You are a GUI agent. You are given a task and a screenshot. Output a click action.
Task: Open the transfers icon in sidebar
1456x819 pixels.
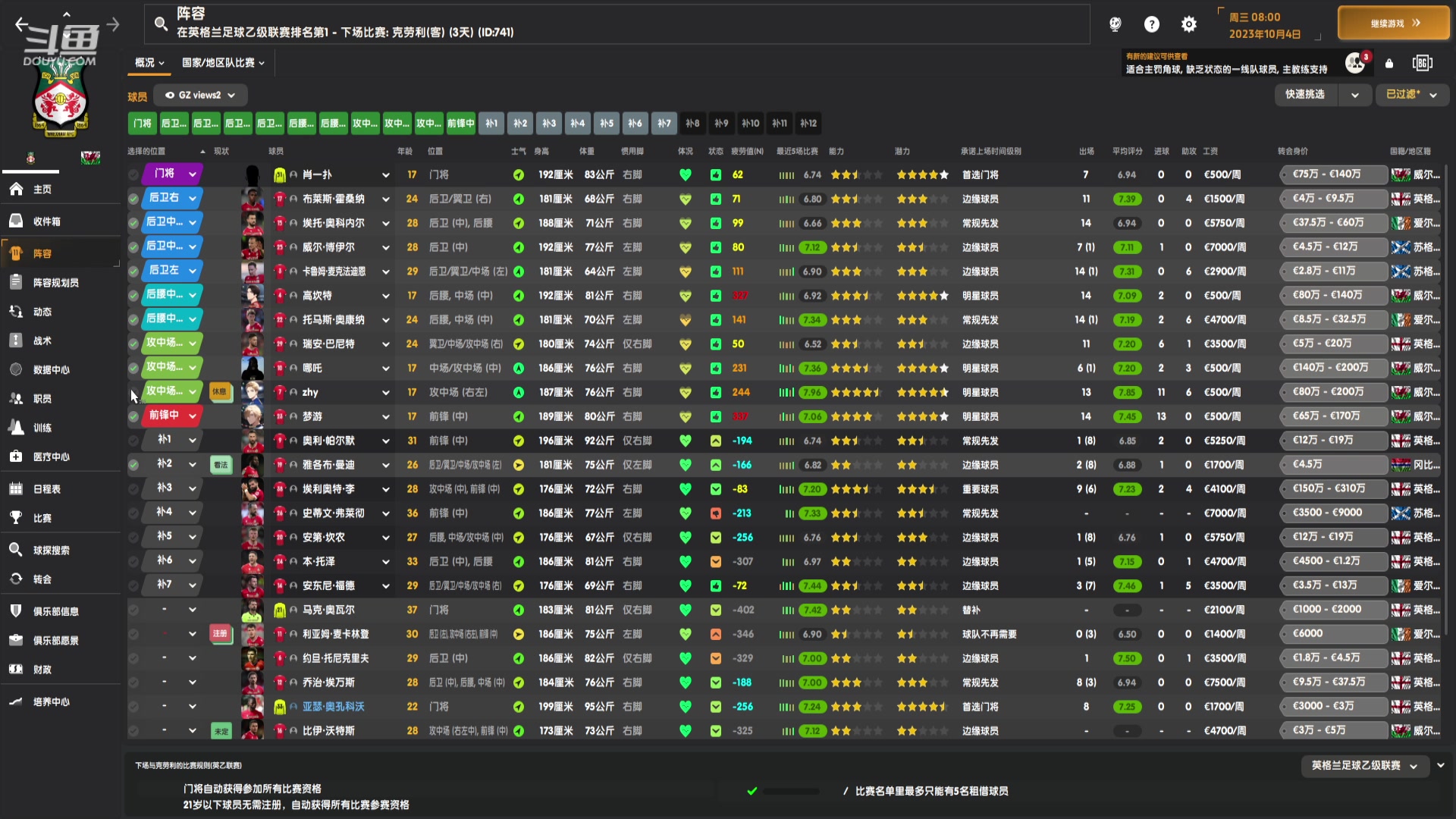click(x=16, y=579)
